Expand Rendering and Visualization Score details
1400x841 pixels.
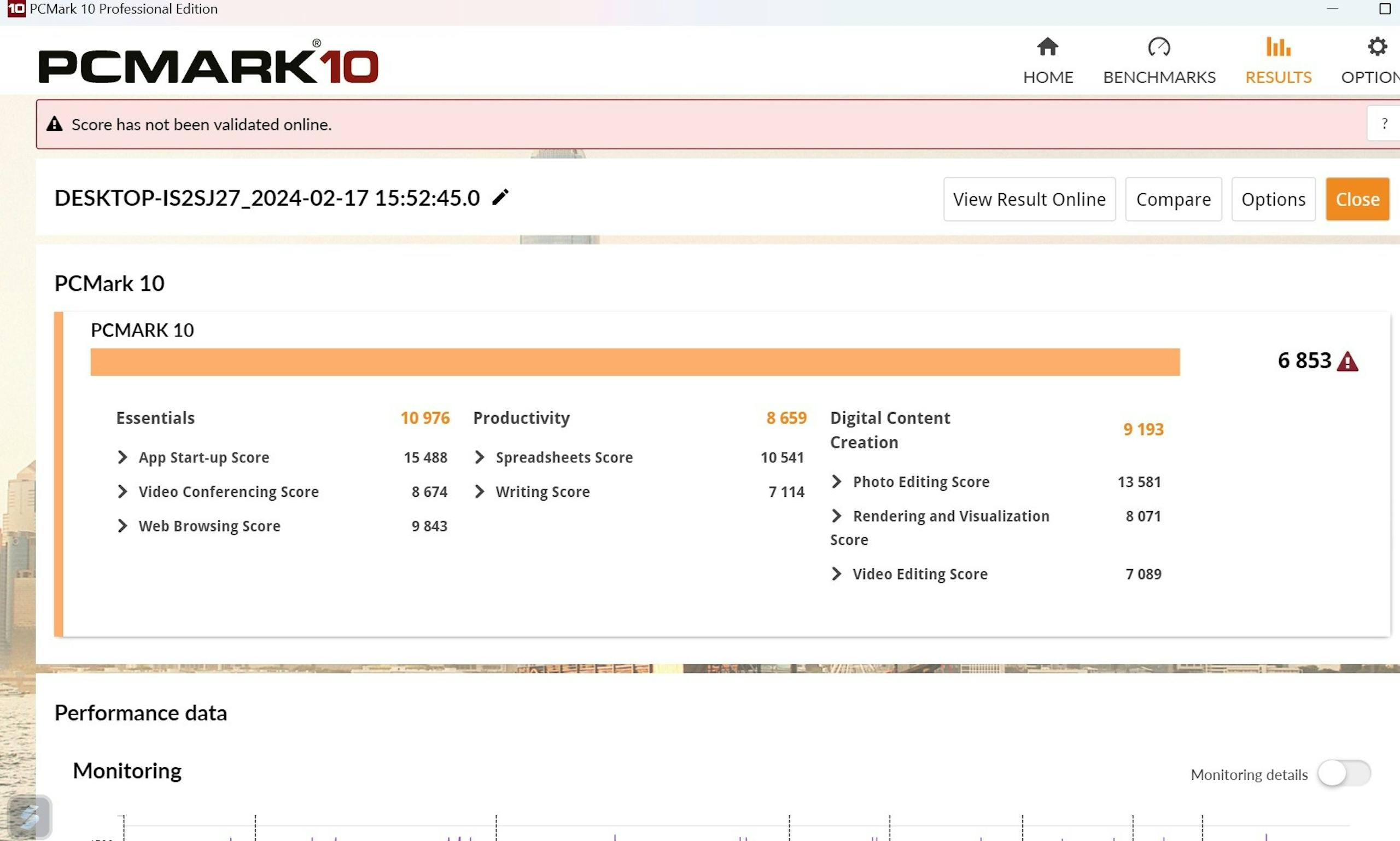[837, 515]
